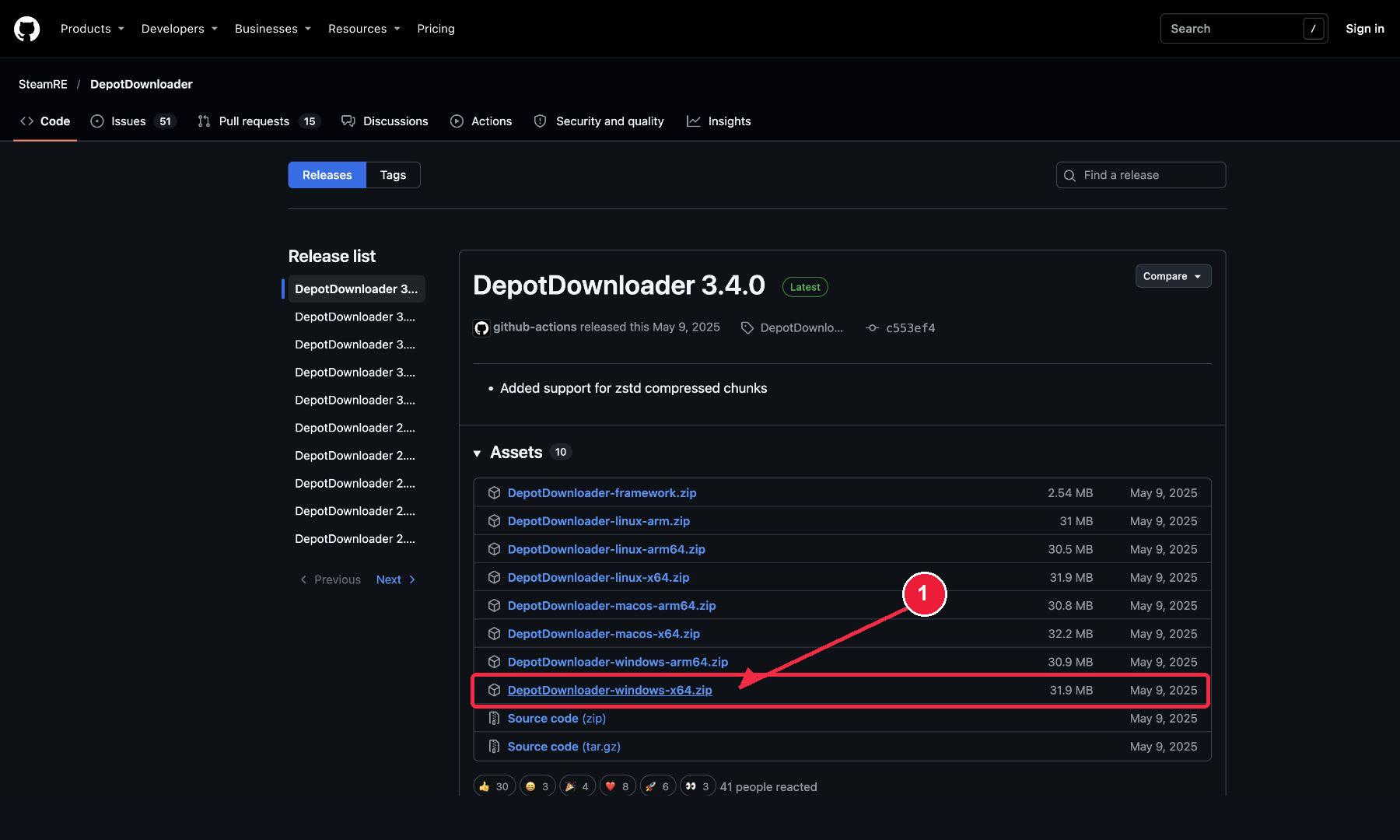React with the eyes emoji
Viewport: 1400px width, 840px height.
(698, 786)
